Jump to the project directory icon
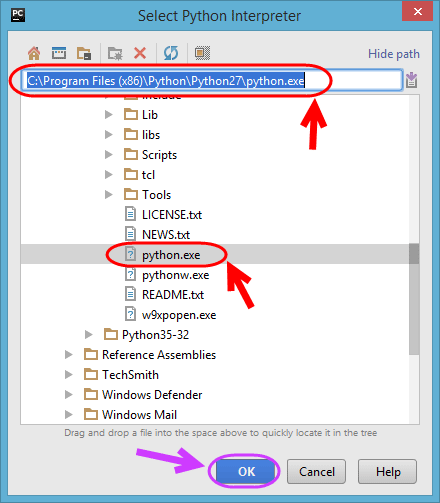The height and width of the screenshot is (503, 440). [x=84, y=53]
